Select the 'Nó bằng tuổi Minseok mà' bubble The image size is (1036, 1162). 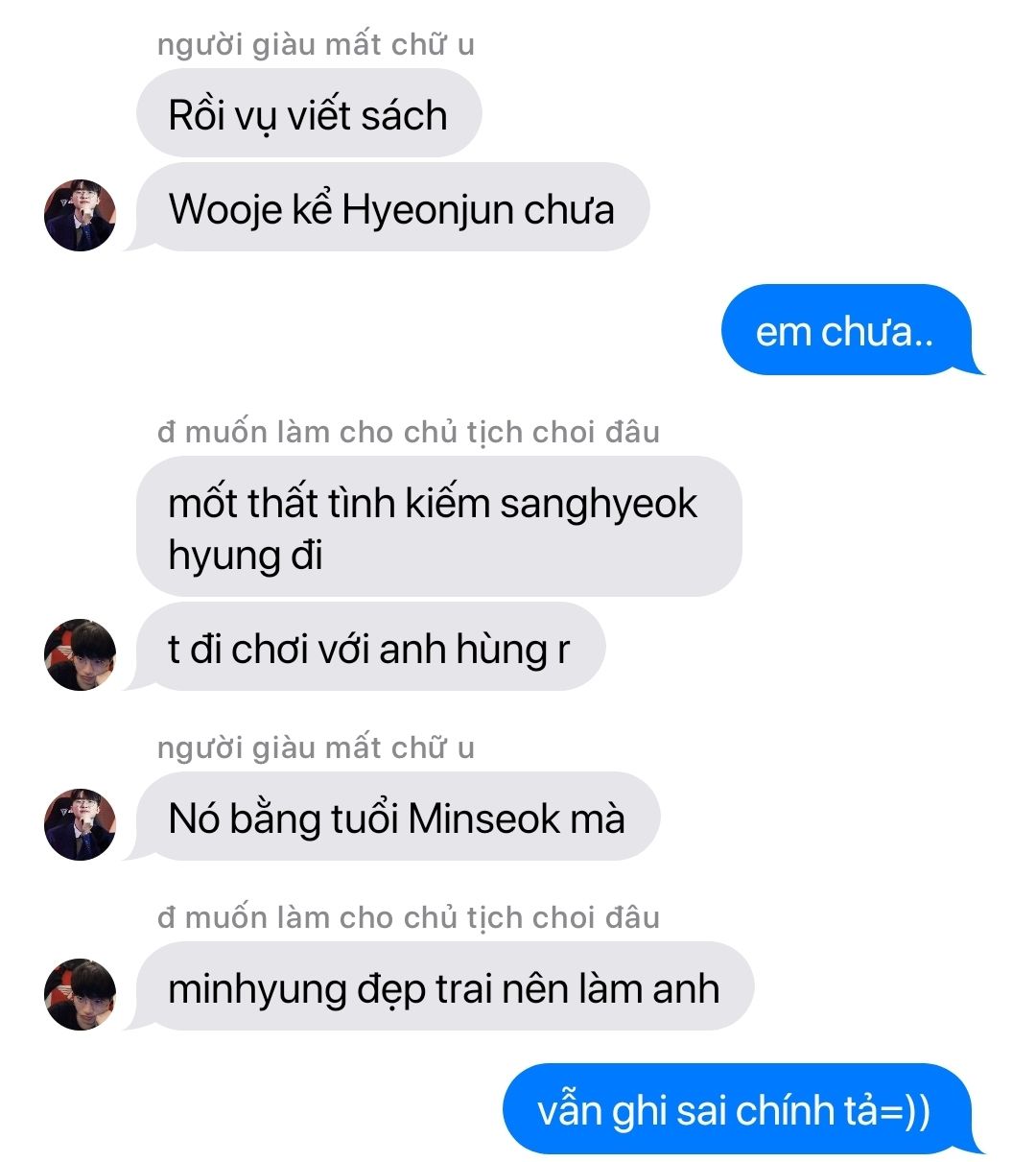point(396,818)
